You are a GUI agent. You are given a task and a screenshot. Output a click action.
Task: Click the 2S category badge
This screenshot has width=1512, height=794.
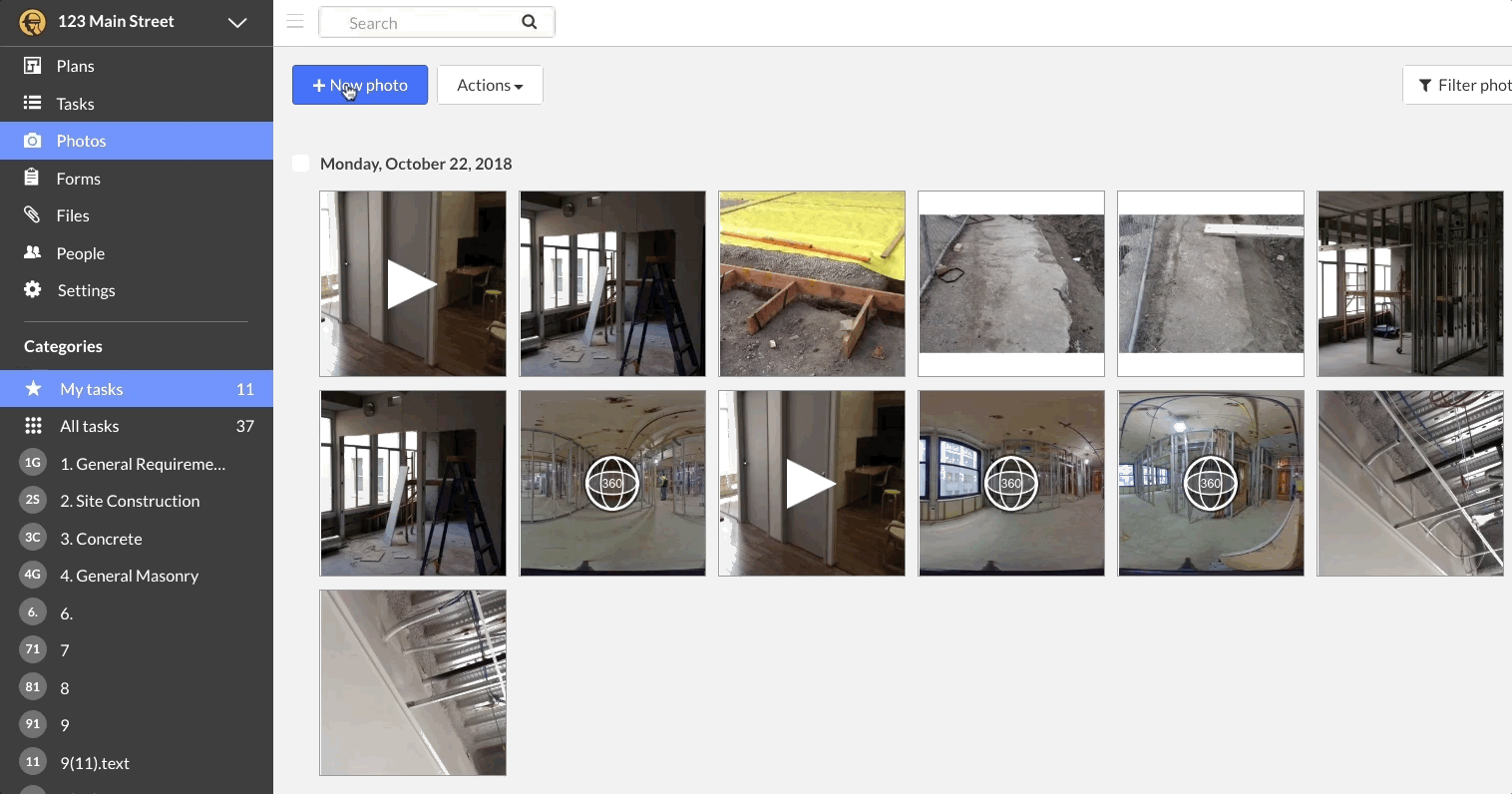point(33,501)
